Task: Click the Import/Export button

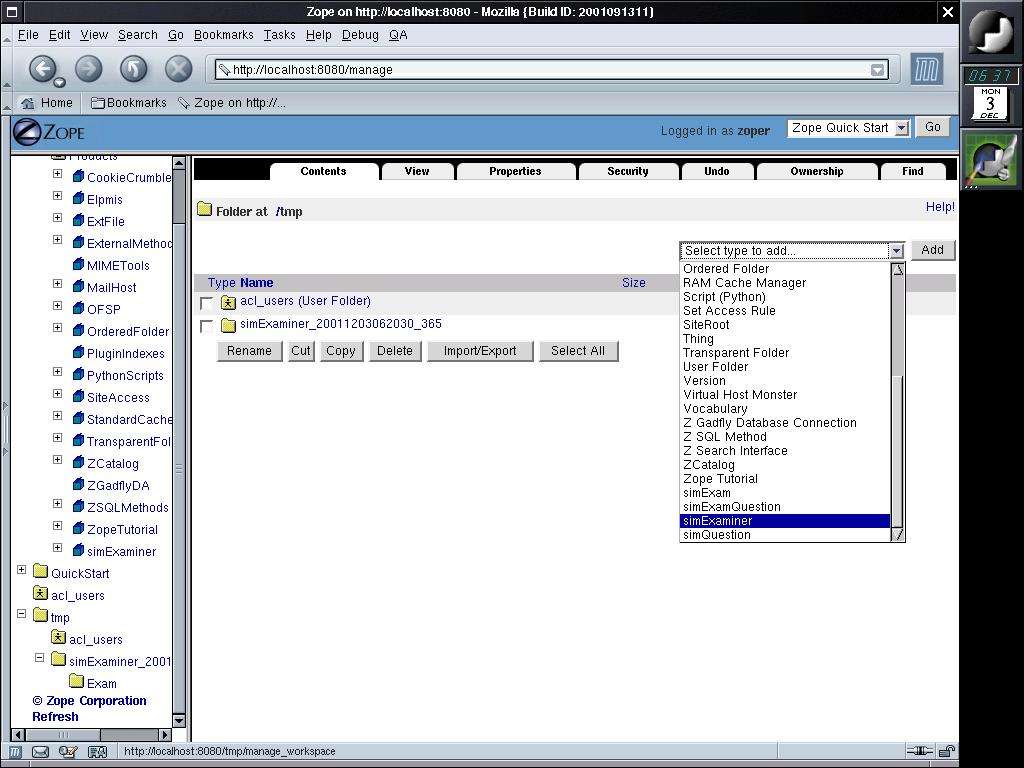Action: (x=480, y=351)
